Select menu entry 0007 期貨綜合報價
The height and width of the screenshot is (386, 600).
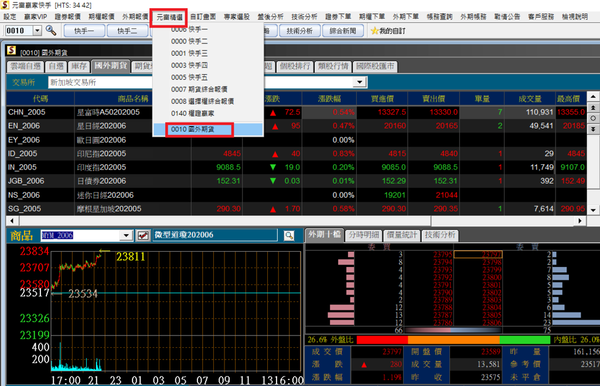click(199, 89)
